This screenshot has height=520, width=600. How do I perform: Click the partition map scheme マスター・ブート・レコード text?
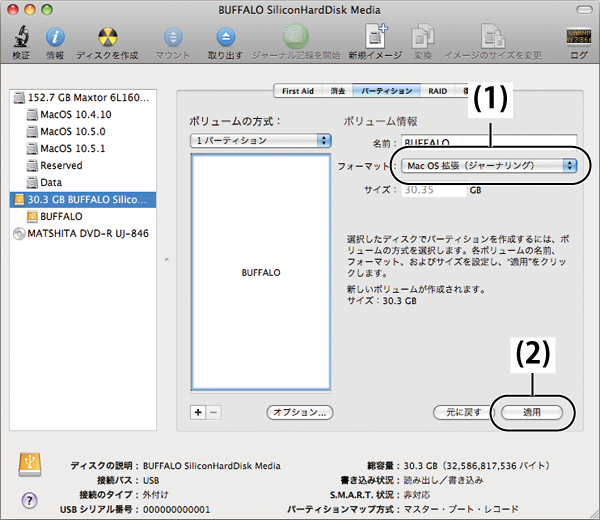point(461,509)
